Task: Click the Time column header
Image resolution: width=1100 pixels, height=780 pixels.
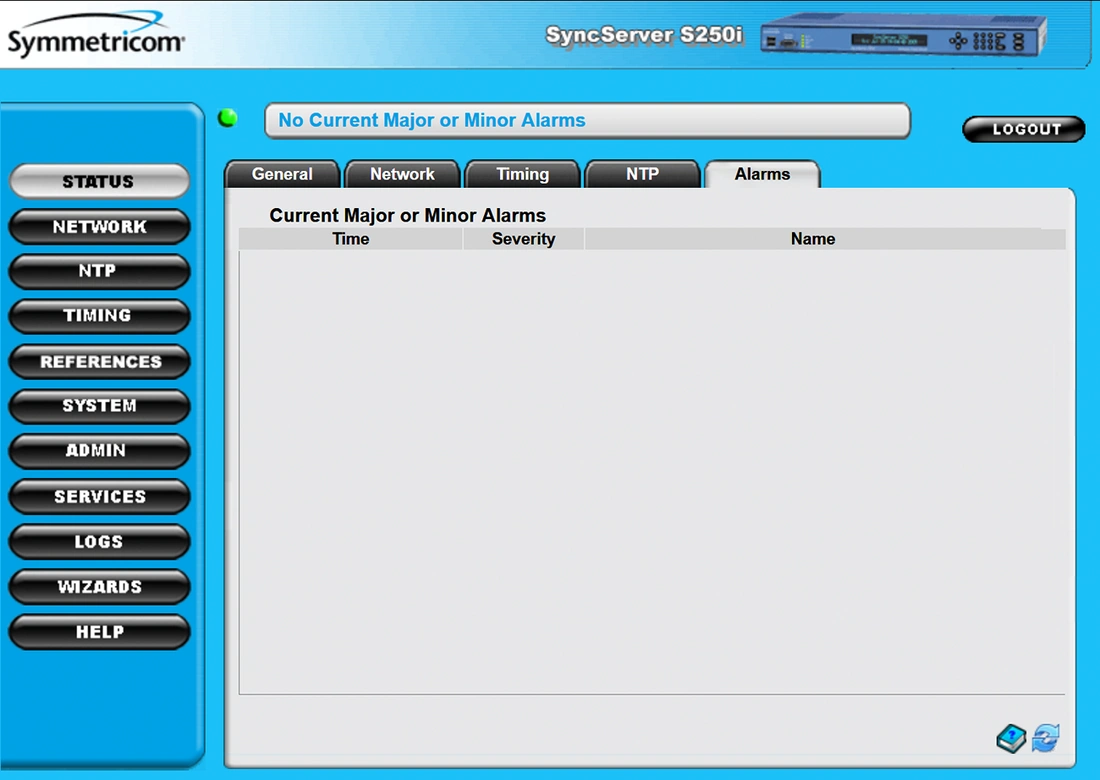Action: pyautogui.click(x=351, y=239)
